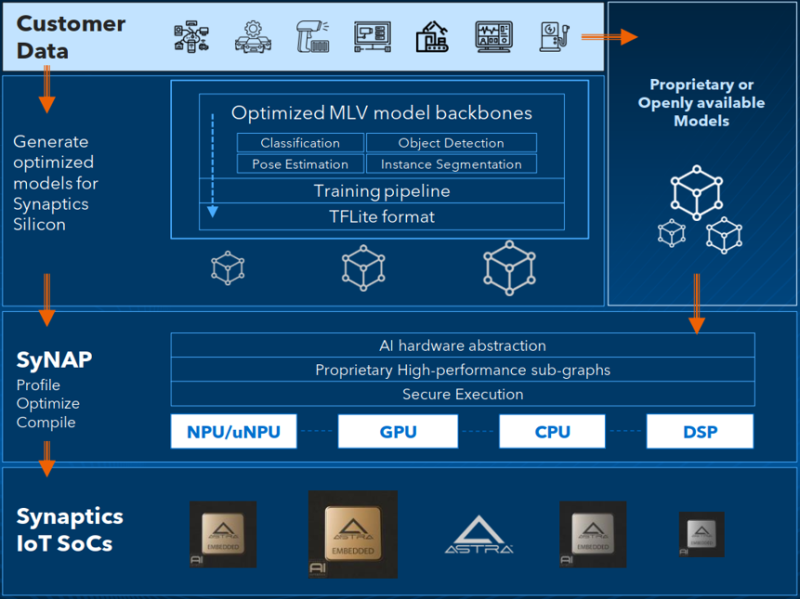
Task: Click the largest cube below TFLite format
Action: pos(509,268)
